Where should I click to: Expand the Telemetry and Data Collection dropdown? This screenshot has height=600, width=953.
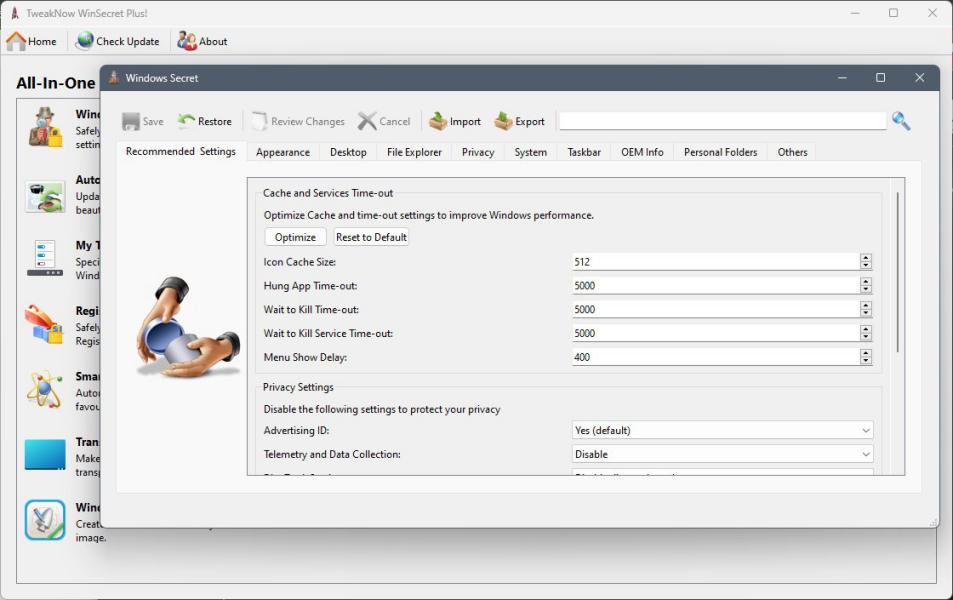[x=865, y=454]
